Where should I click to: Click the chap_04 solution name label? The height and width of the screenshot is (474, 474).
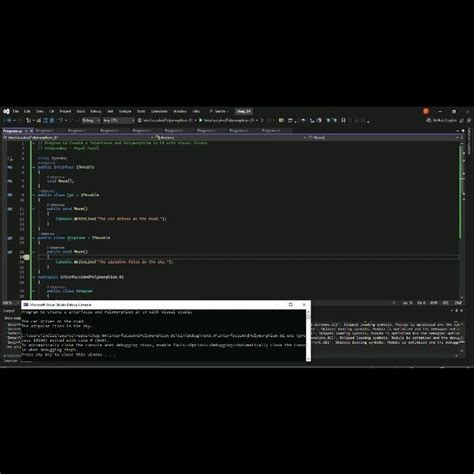(244, 111)
